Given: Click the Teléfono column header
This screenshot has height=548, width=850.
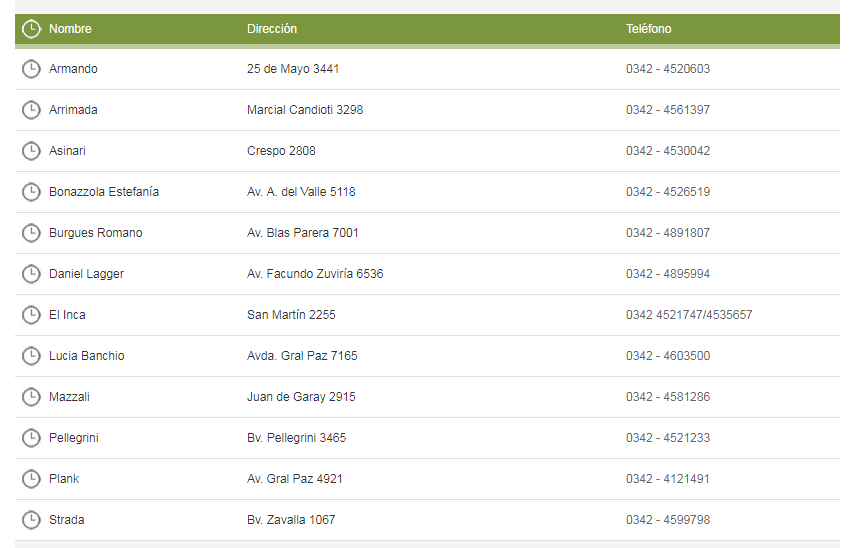Looking at the screenshot, I should coord(649,29).
